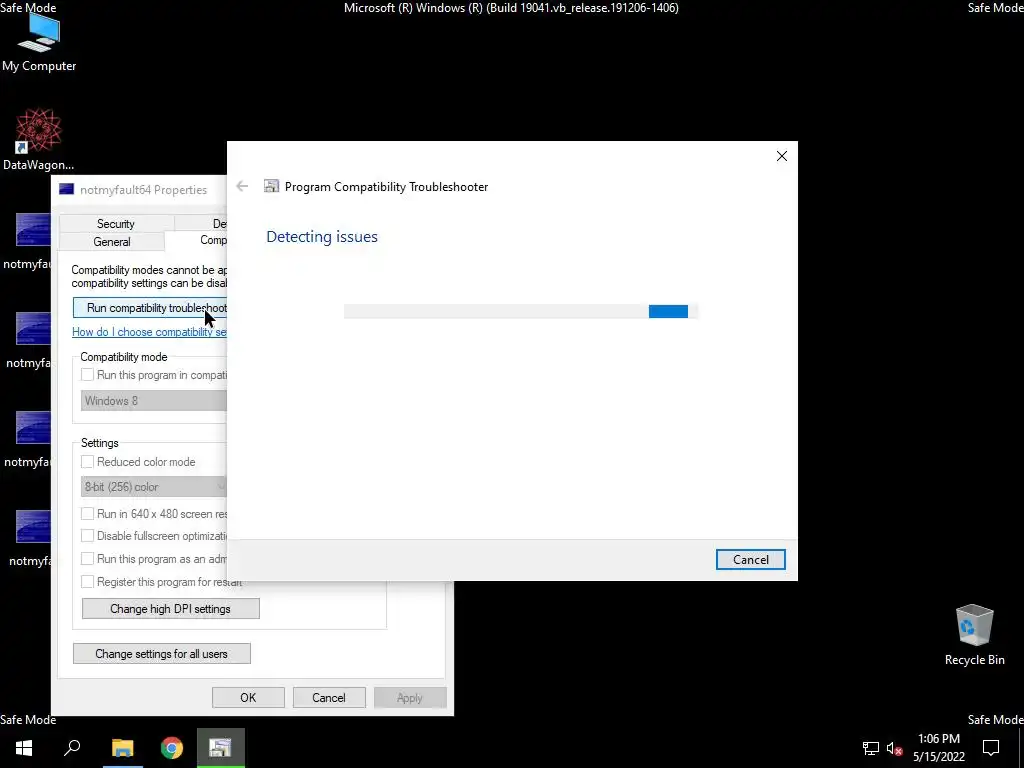Viewport: 1024px width, 768px height.
Task: Launch Google Chrome from taskbar
Action: [x=172, y=748]
